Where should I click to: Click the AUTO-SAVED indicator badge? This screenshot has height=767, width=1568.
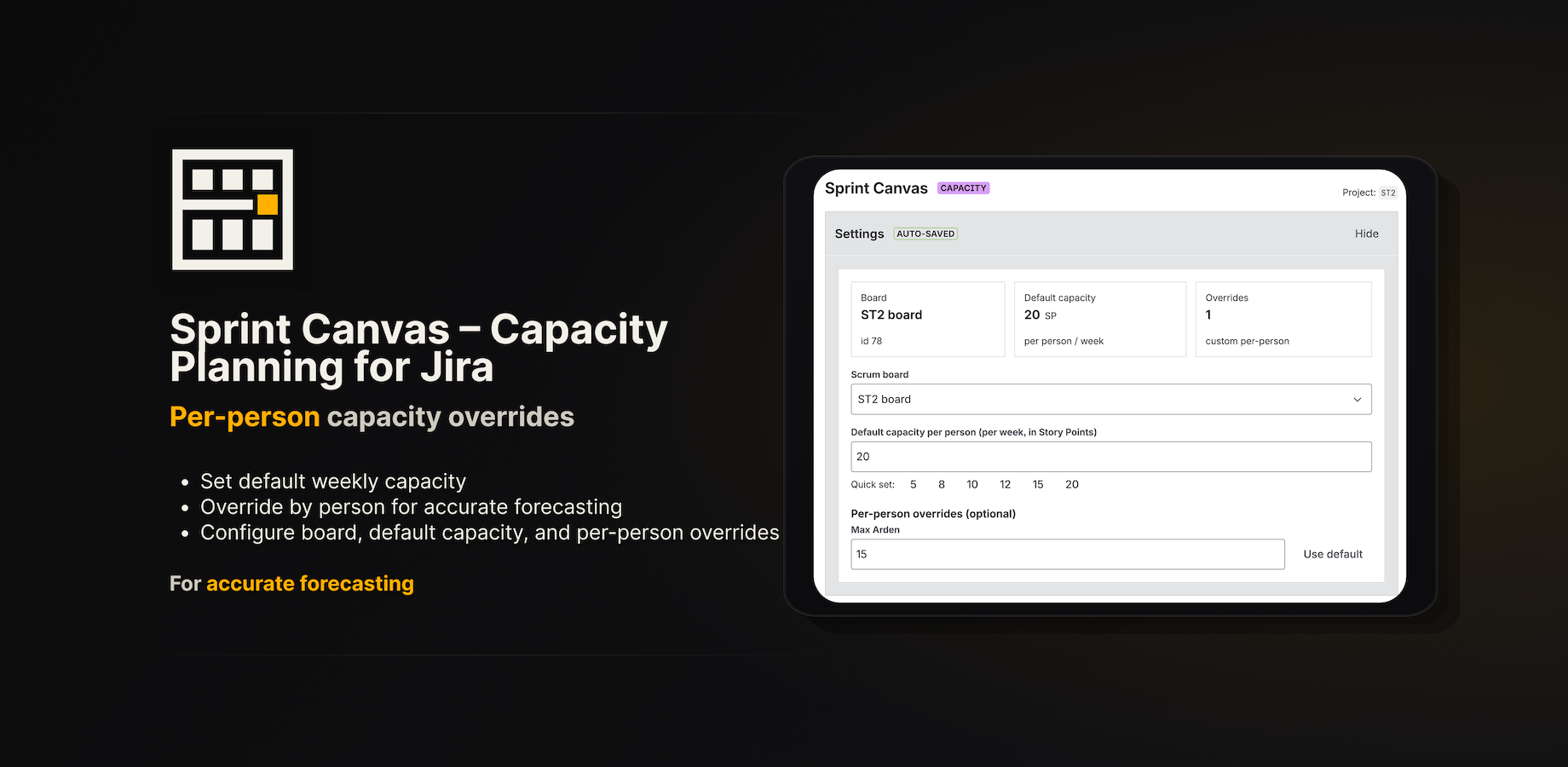coord(925,233)
